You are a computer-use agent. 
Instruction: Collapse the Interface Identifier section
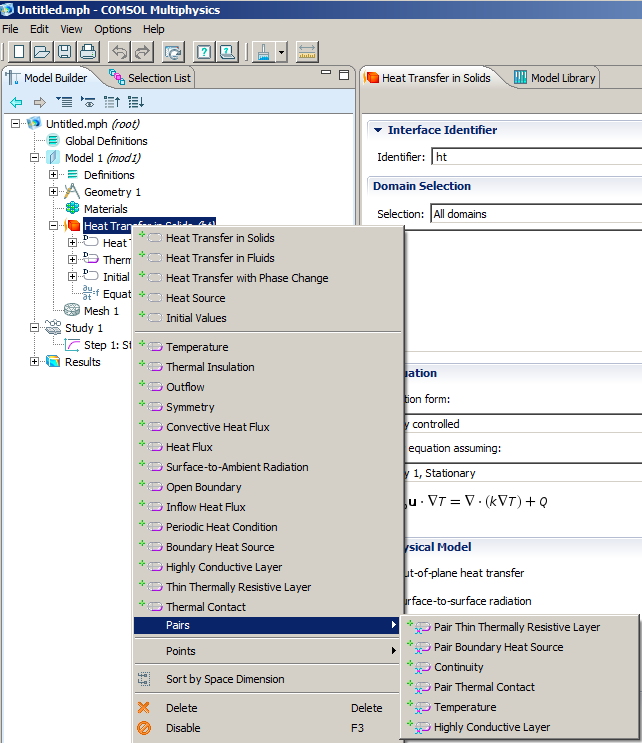click(x=377, y=130)
